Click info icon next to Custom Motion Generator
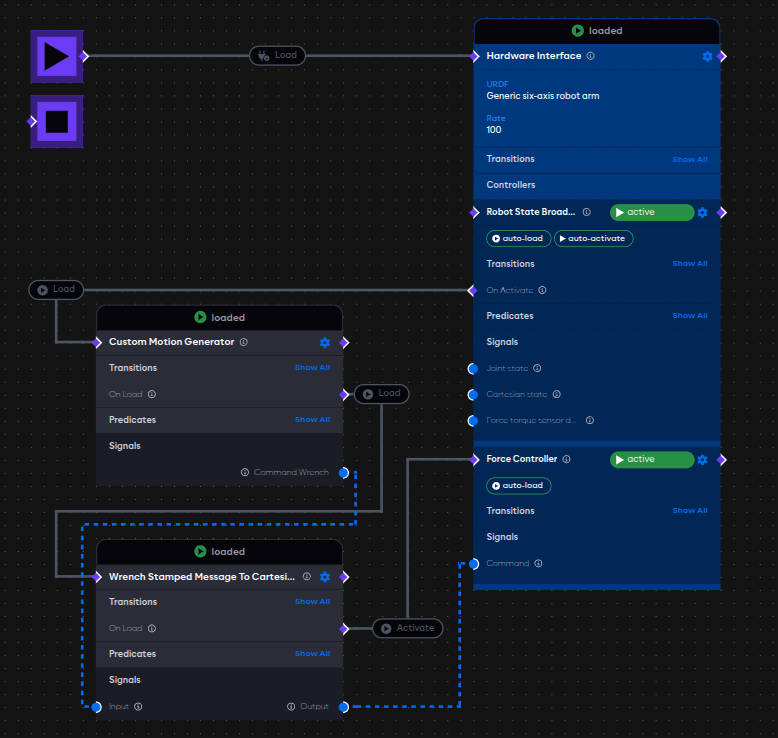Viewport: 778px width, 738px height. click(244, 342)
